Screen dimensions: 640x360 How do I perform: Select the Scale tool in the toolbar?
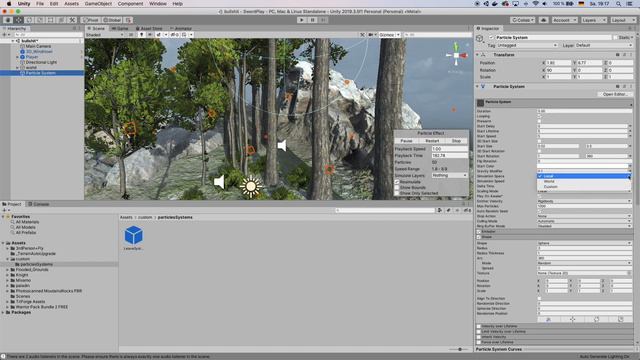(40, 20)
